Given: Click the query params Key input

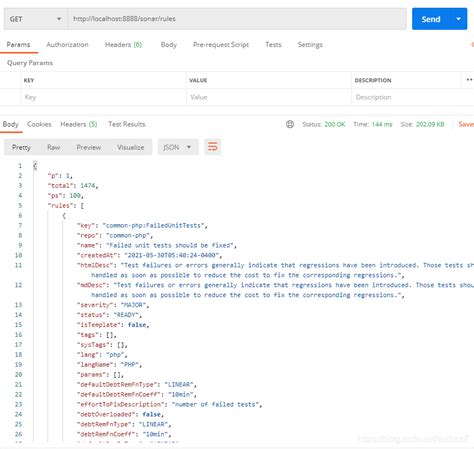Looking at the screenshot, I should tap(103, 97).
